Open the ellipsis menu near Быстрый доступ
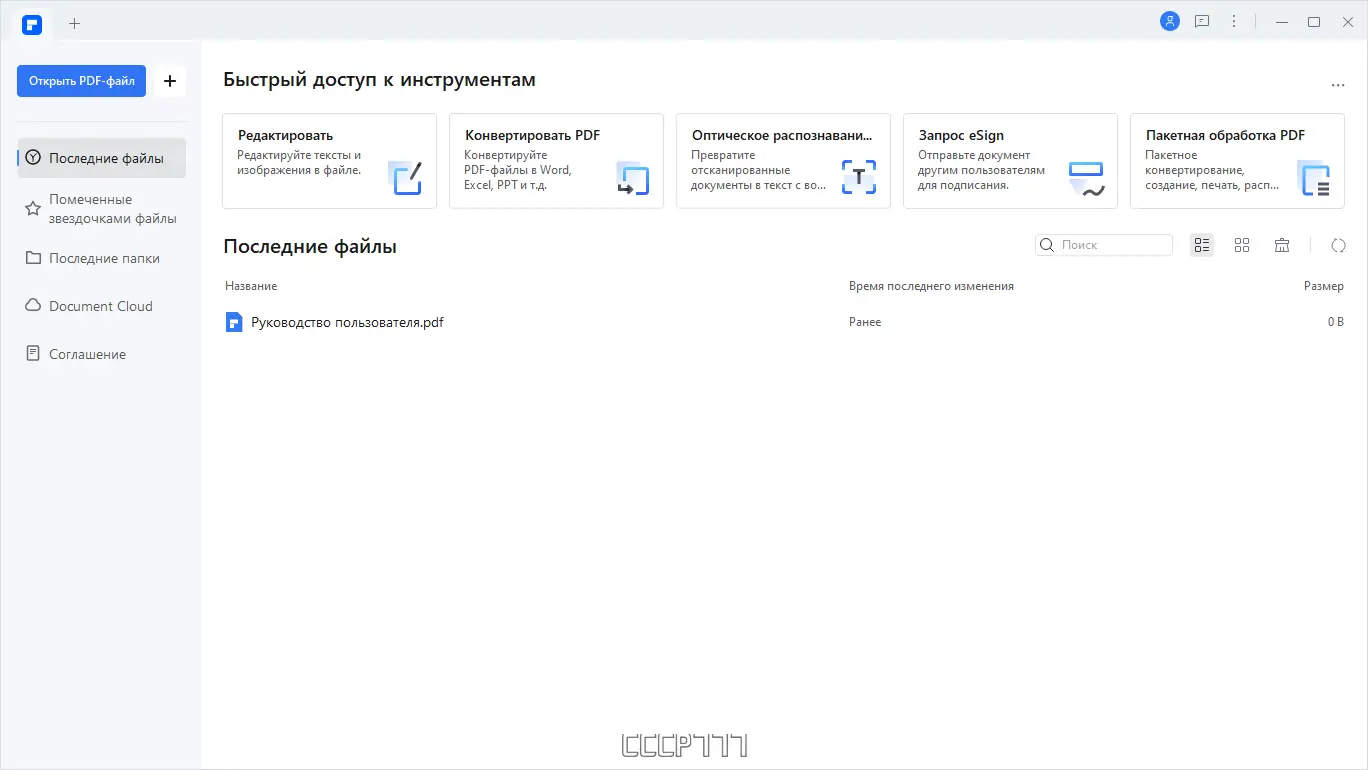This screenshot has width=1368, height=770. [x=1338, y=85]
